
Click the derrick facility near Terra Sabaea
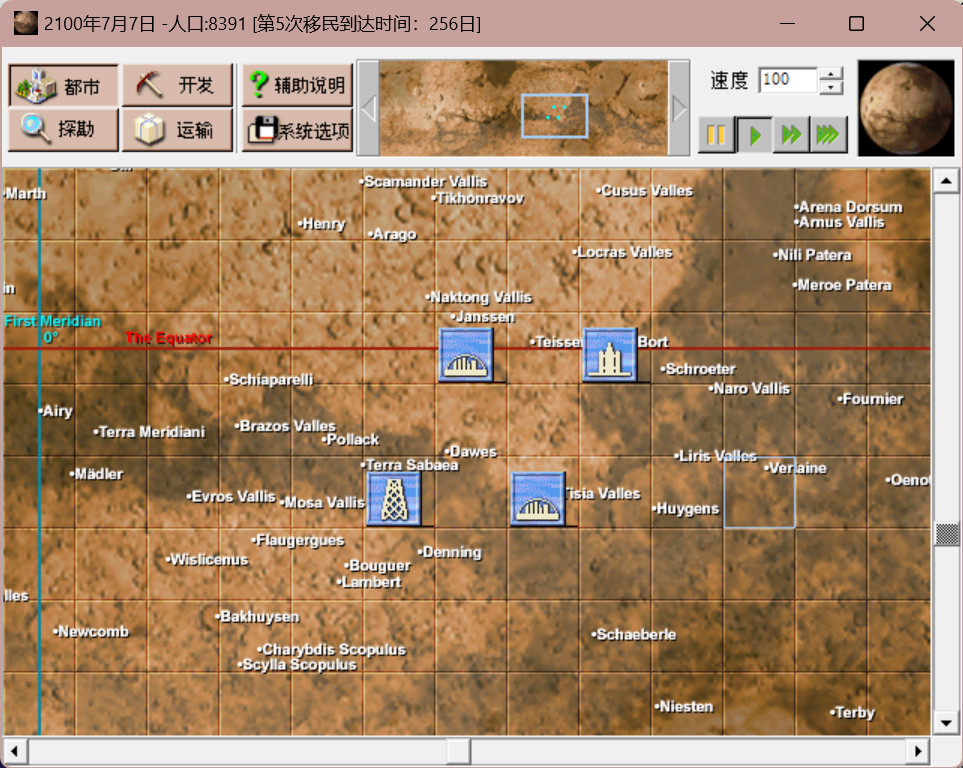tap(394, 499)
